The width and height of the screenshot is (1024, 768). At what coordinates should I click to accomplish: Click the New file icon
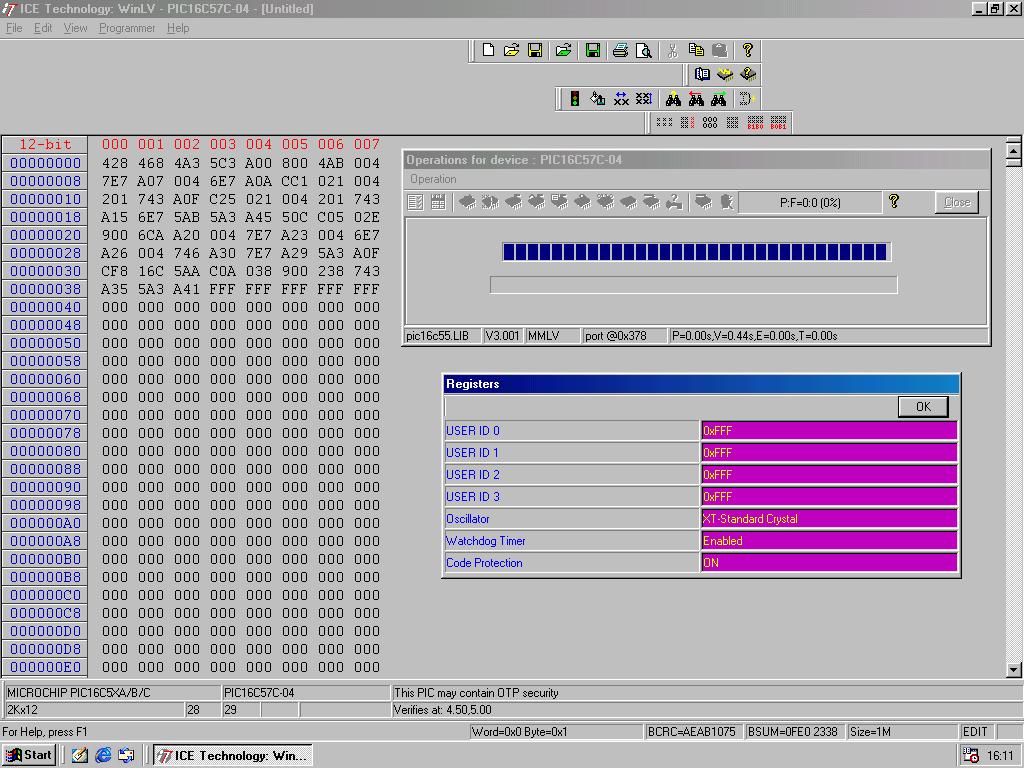point(488,50)
